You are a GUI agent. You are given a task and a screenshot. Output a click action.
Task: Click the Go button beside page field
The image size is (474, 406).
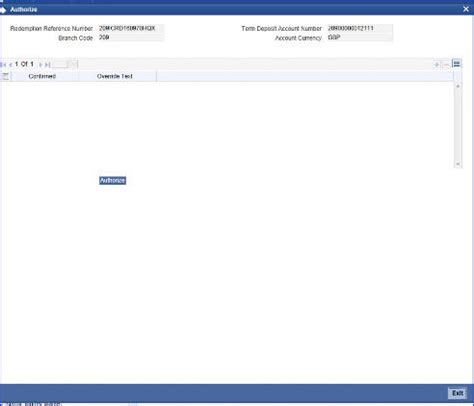coord(73,64)
